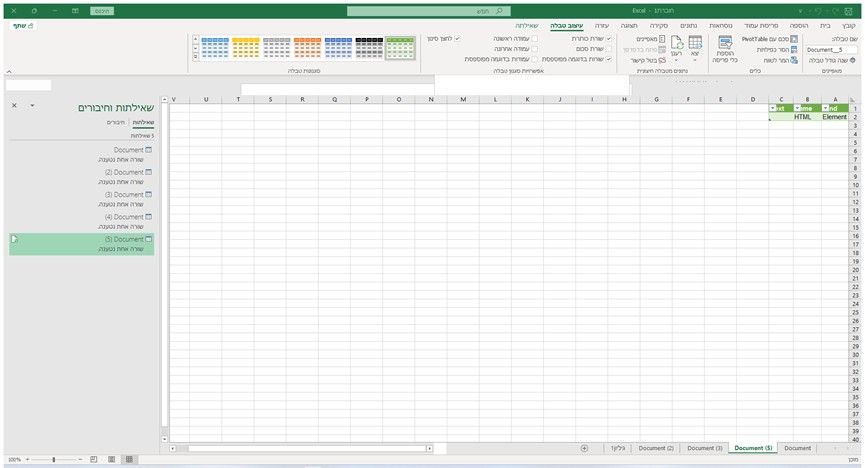Select the גיליון1 sheet tab

(618, 448)
